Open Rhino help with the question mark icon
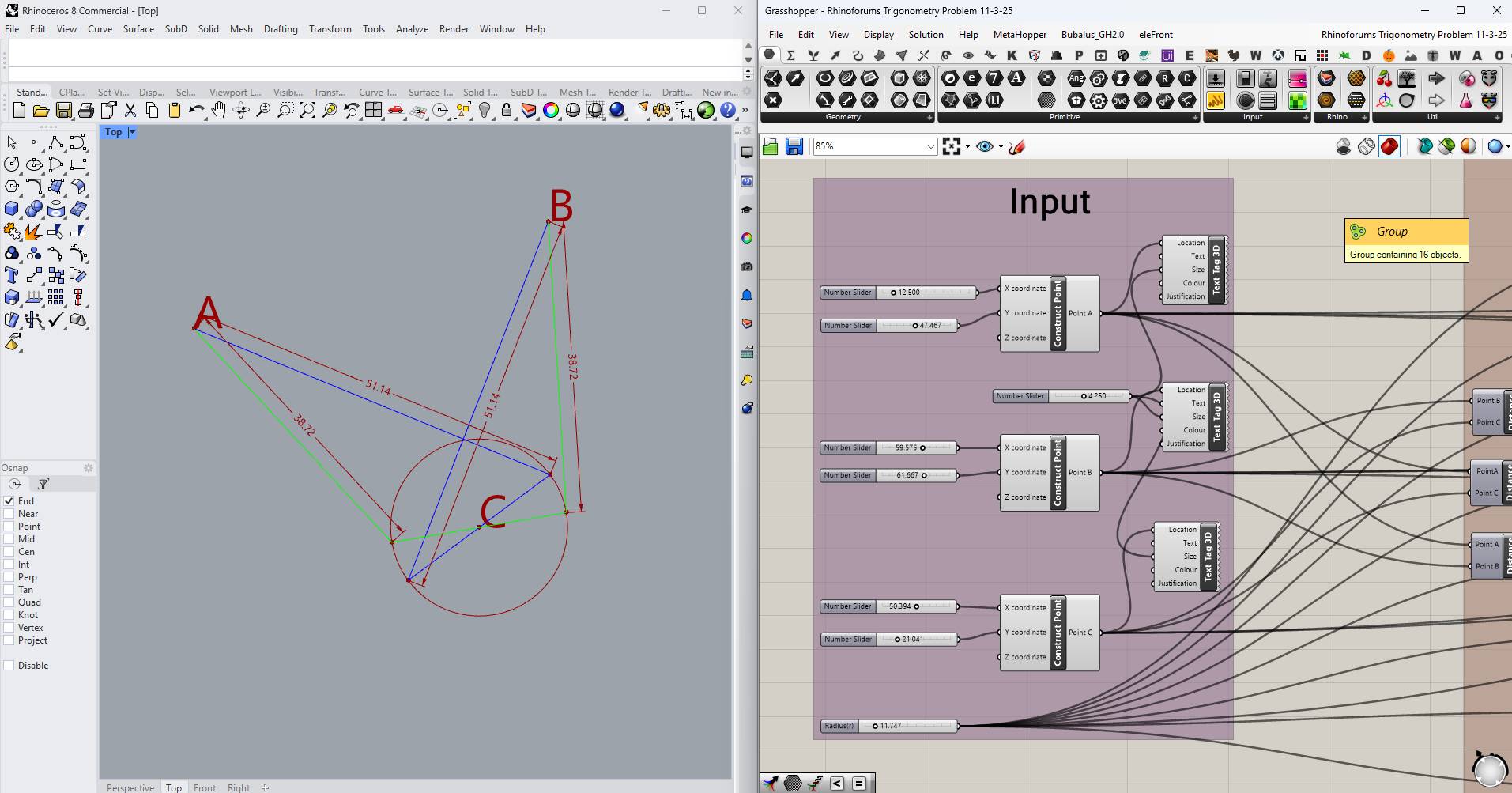Image resolution: width=1512 pixels, height=793 pixels. click(x=728, y=111)
